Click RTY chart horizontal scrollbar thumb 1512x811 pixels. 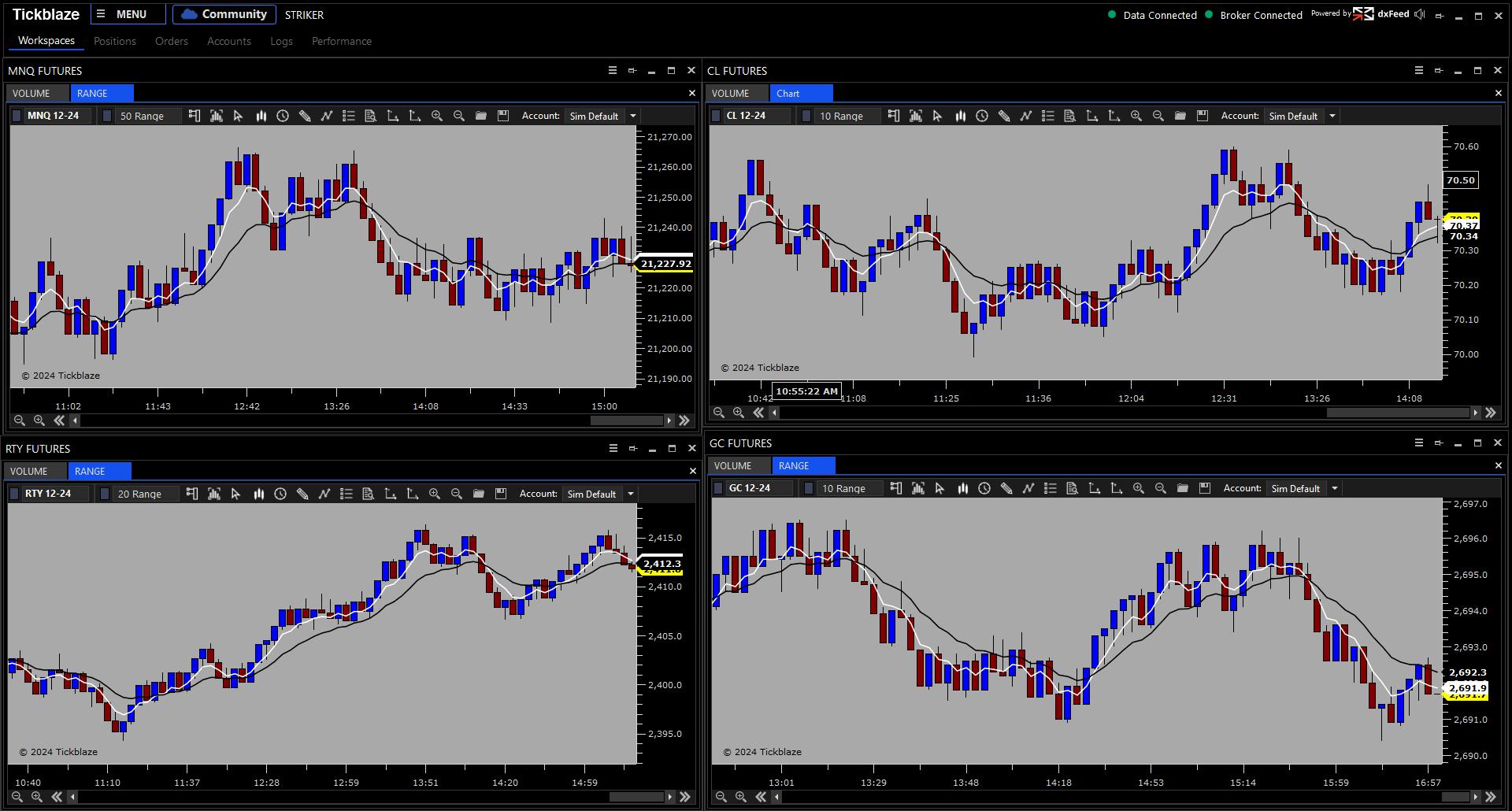[x=636, y=797]
